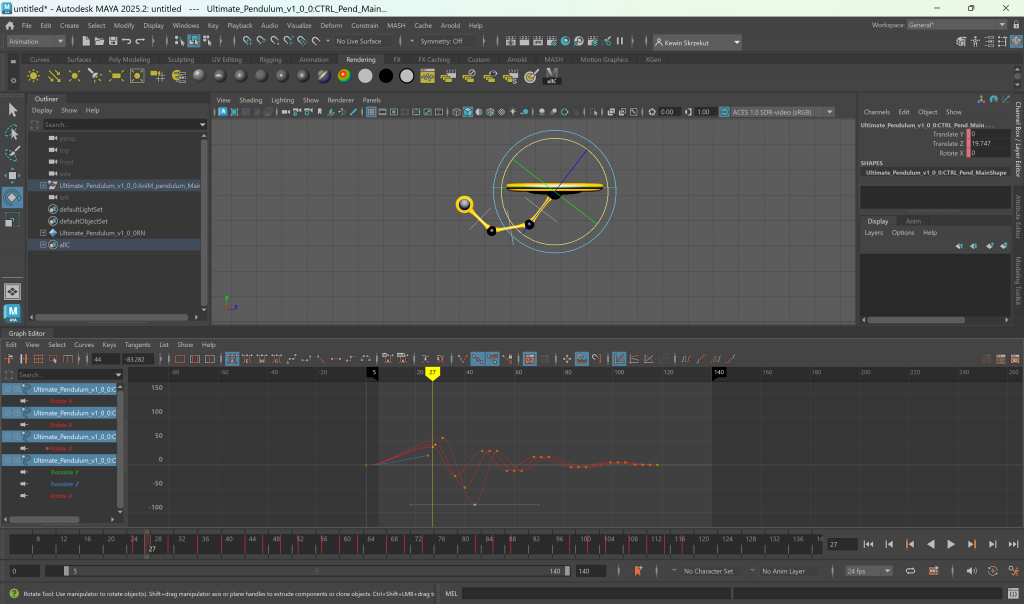The height and width of the screenshot is (604, 1024).
Task: Select the Rotate tool in the left toolbox
Action: pos(12,198)
